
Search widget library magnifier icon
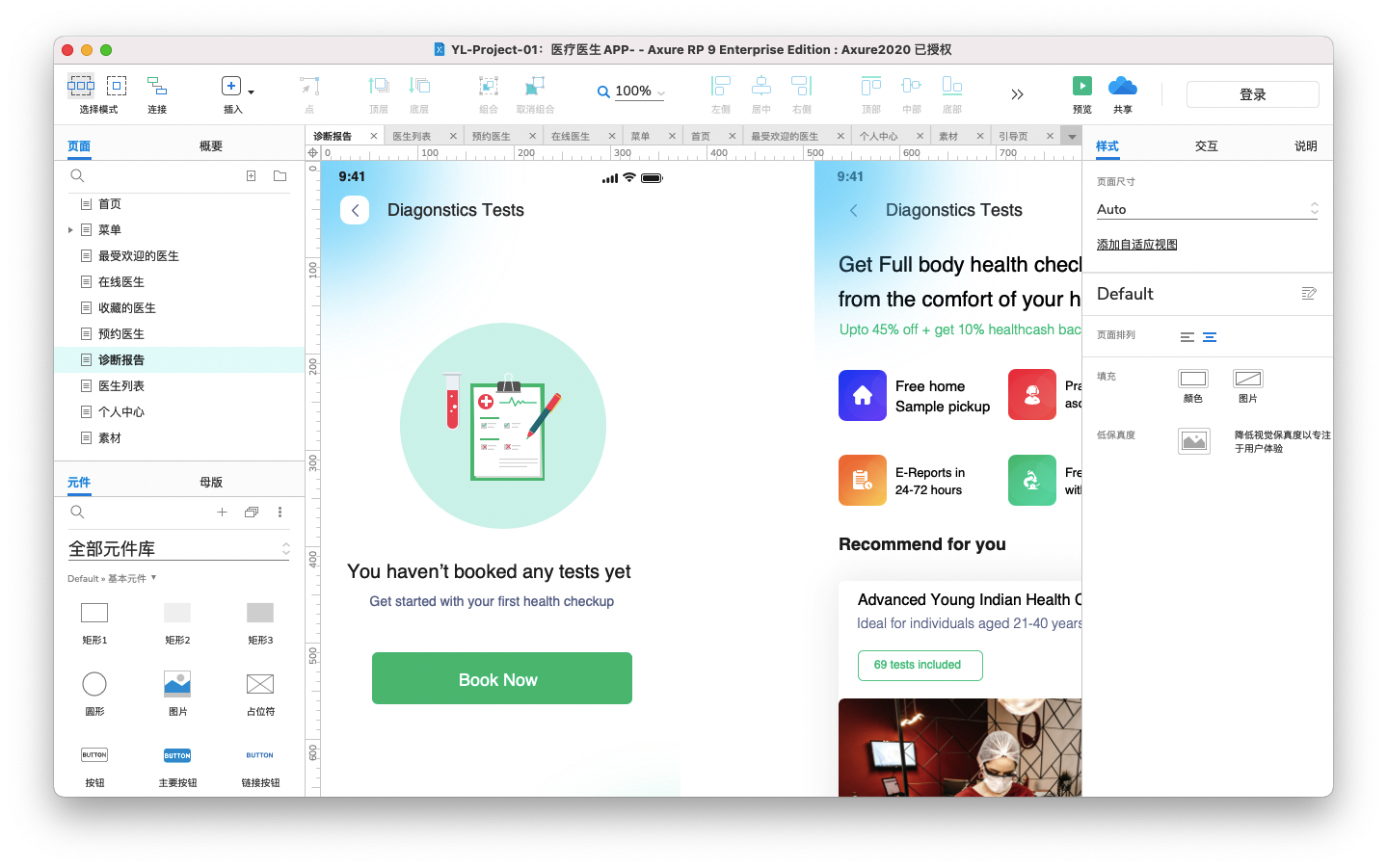[x=78, y=512]
